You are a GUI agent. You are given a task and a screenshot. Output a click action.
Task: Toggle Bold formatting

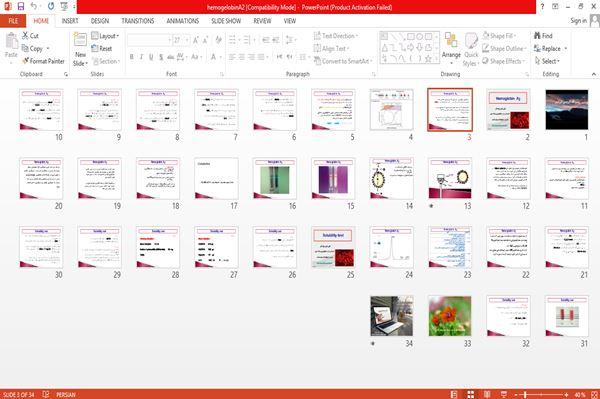(132, 57)
